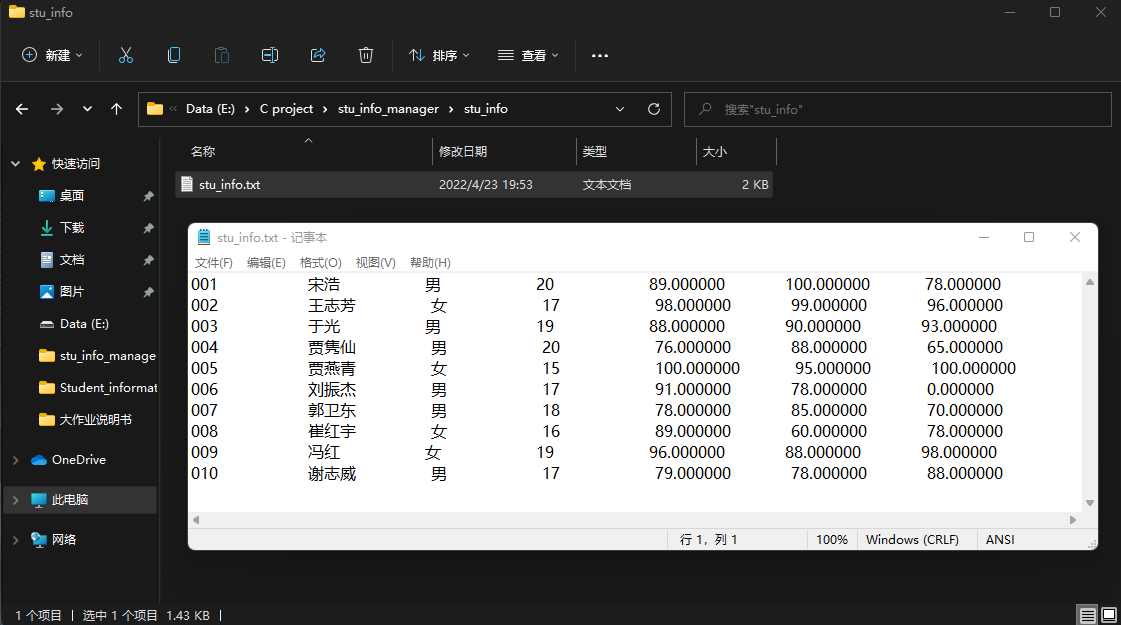Click the Share icon in toolbar
Image resolution: width=1121 pixels, height=625 pixels.
pos(318,55)
